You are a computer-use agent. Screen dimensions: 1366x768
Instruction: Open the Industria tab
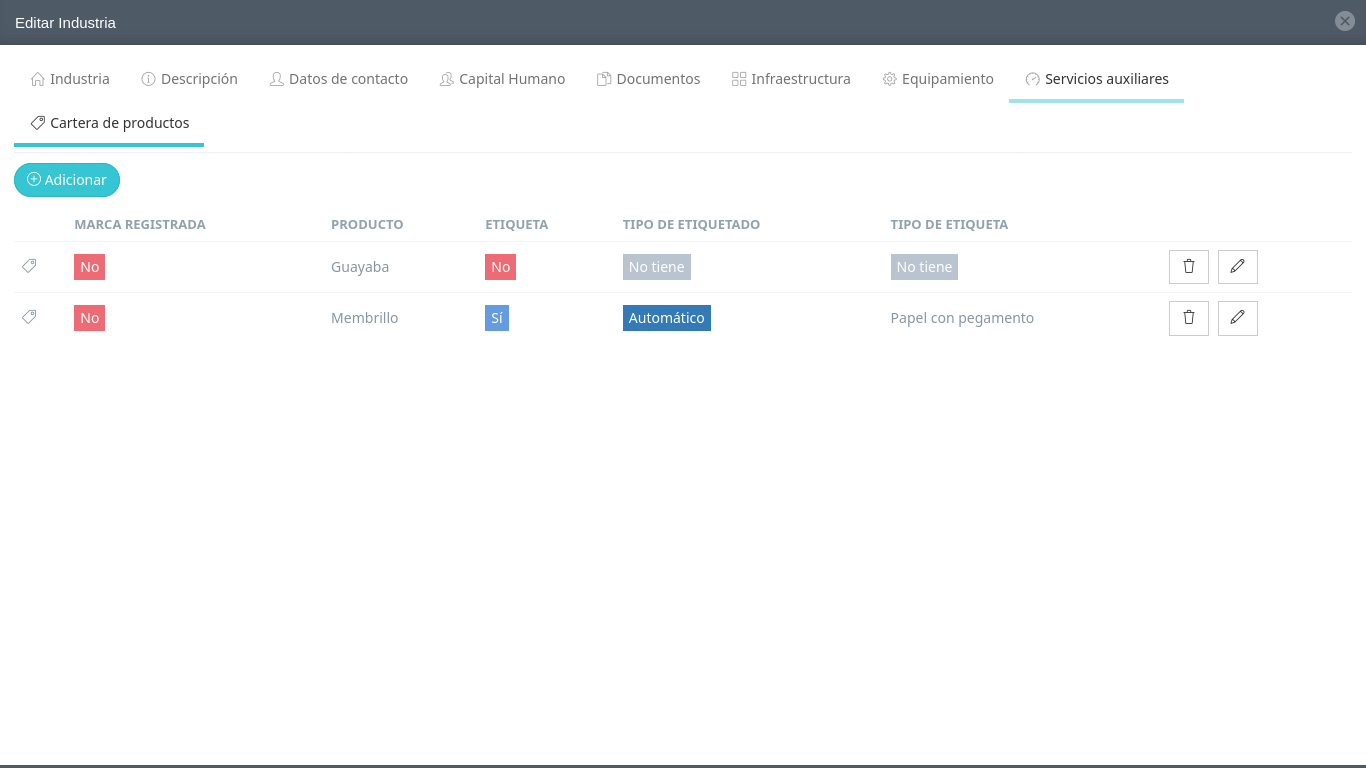70,79
